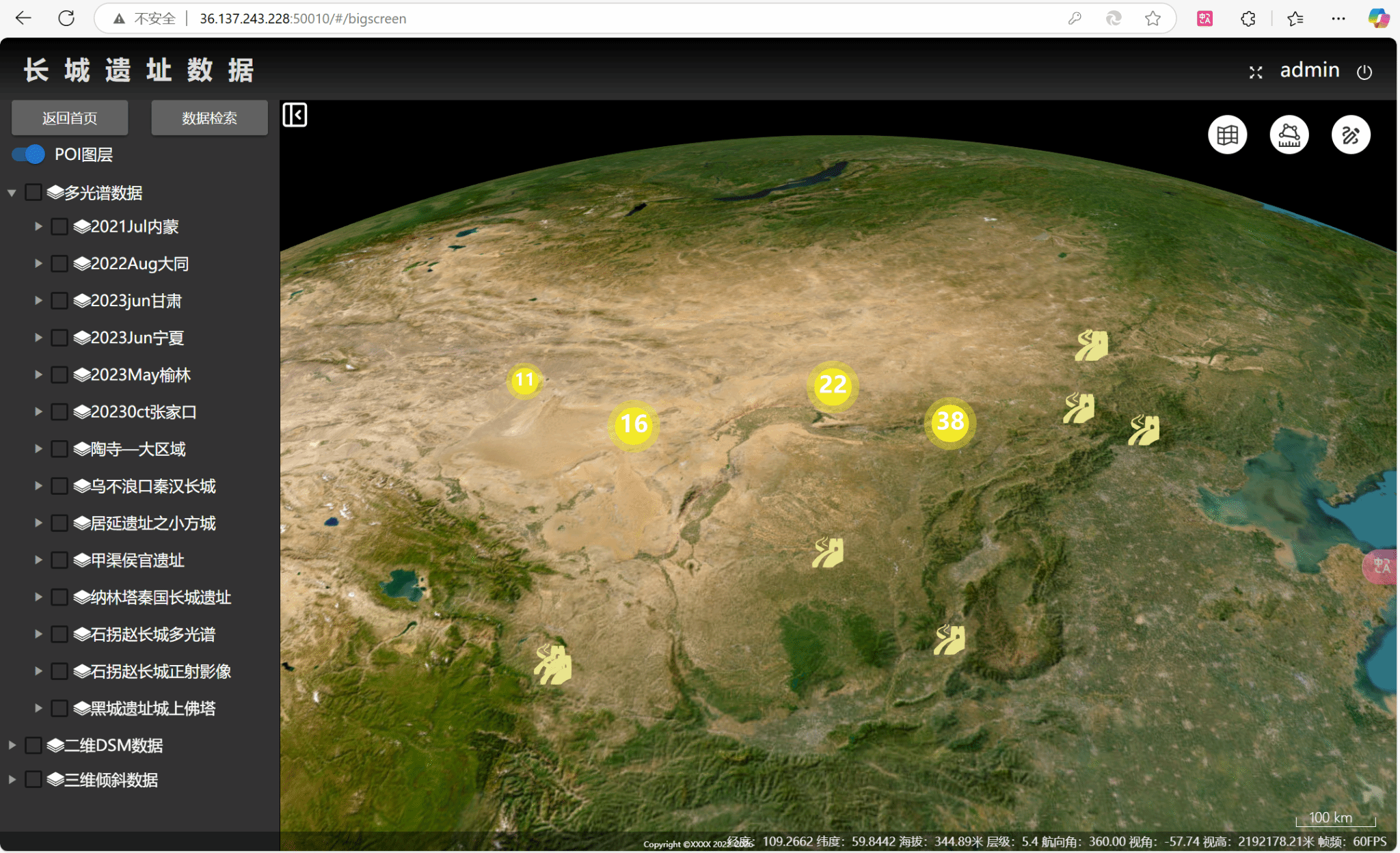Click the yellow cluster marker labeled 22
1400x853 pixels.
[x=833, y=385]
